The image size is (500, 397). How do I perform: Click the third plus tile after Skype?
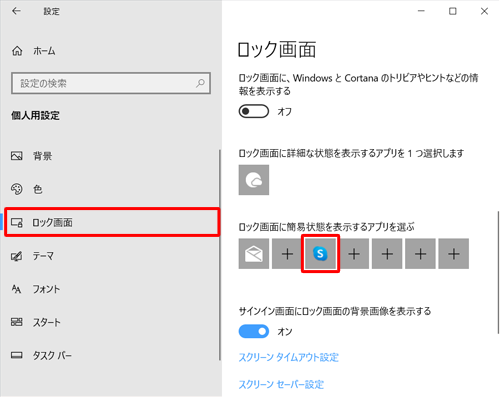coord(420,254)
